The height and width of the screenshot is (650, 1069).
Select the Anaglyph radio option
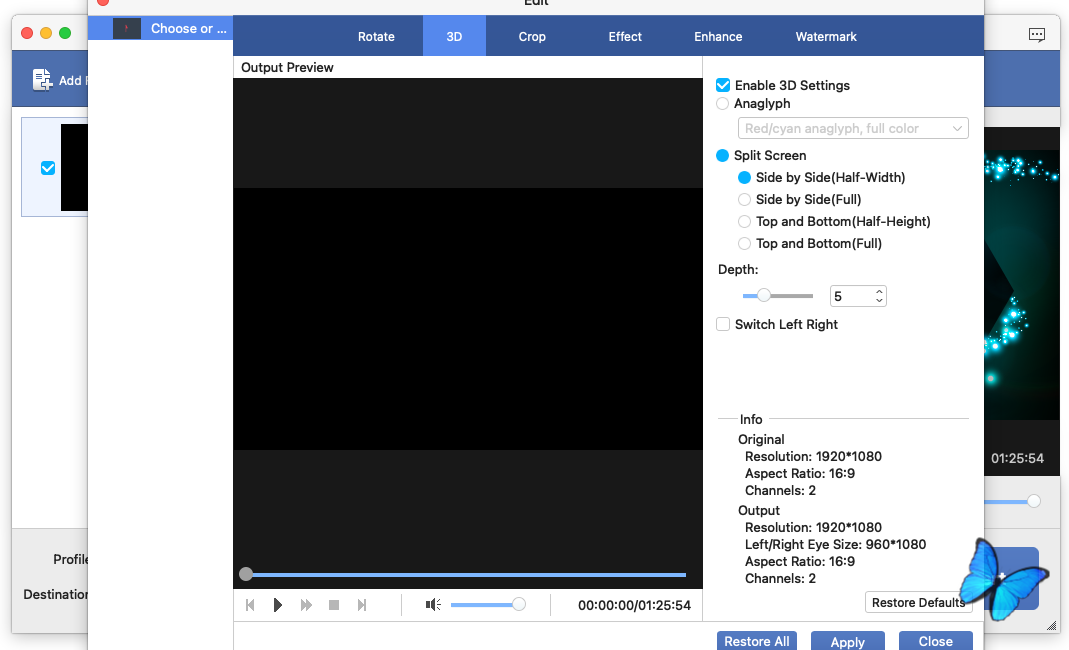pyautogui.click(x=723, y=104)
